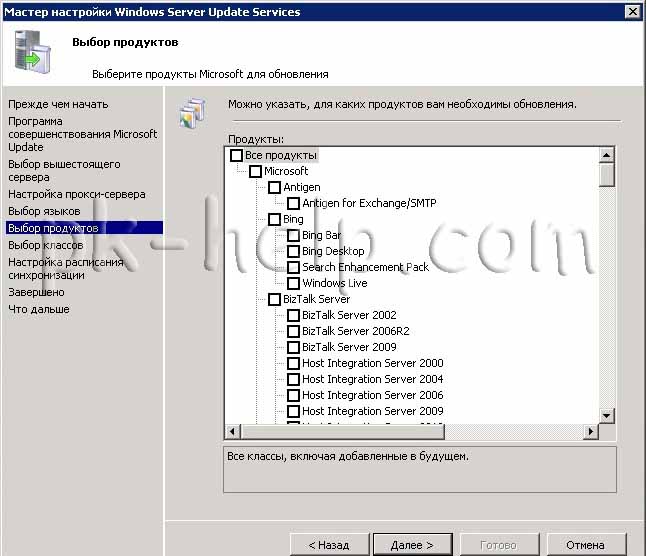Tick the Windows Live checkbox
The image size is (646, 556).
(293, 283)
